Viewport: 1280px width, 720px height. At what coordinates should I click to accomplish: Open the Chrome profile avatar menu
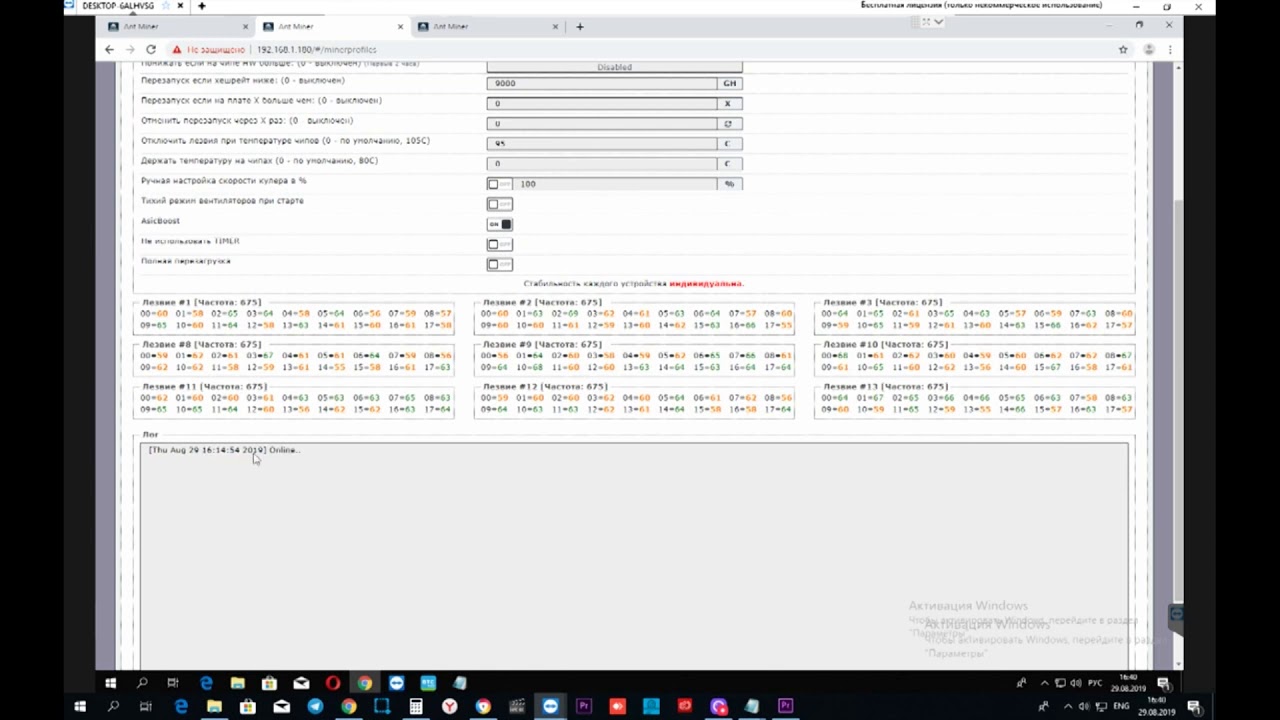(x=1149, y=49)
